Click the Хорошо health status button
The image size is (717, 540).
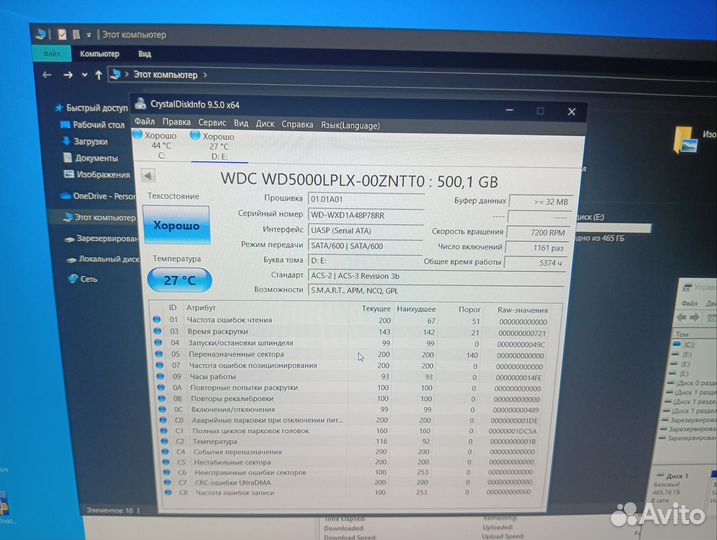[177, 225]
